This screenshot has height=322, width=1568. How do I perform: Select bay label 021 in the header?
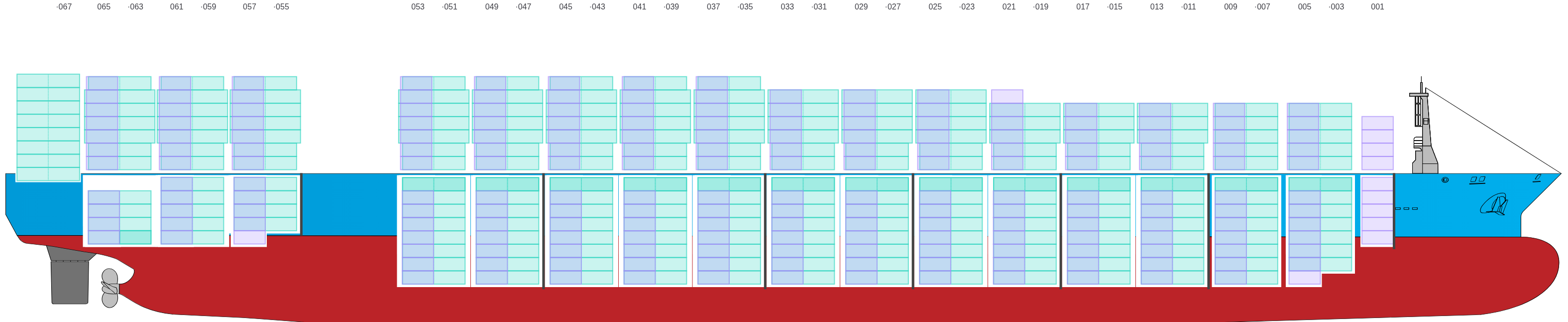point(1008,6)
